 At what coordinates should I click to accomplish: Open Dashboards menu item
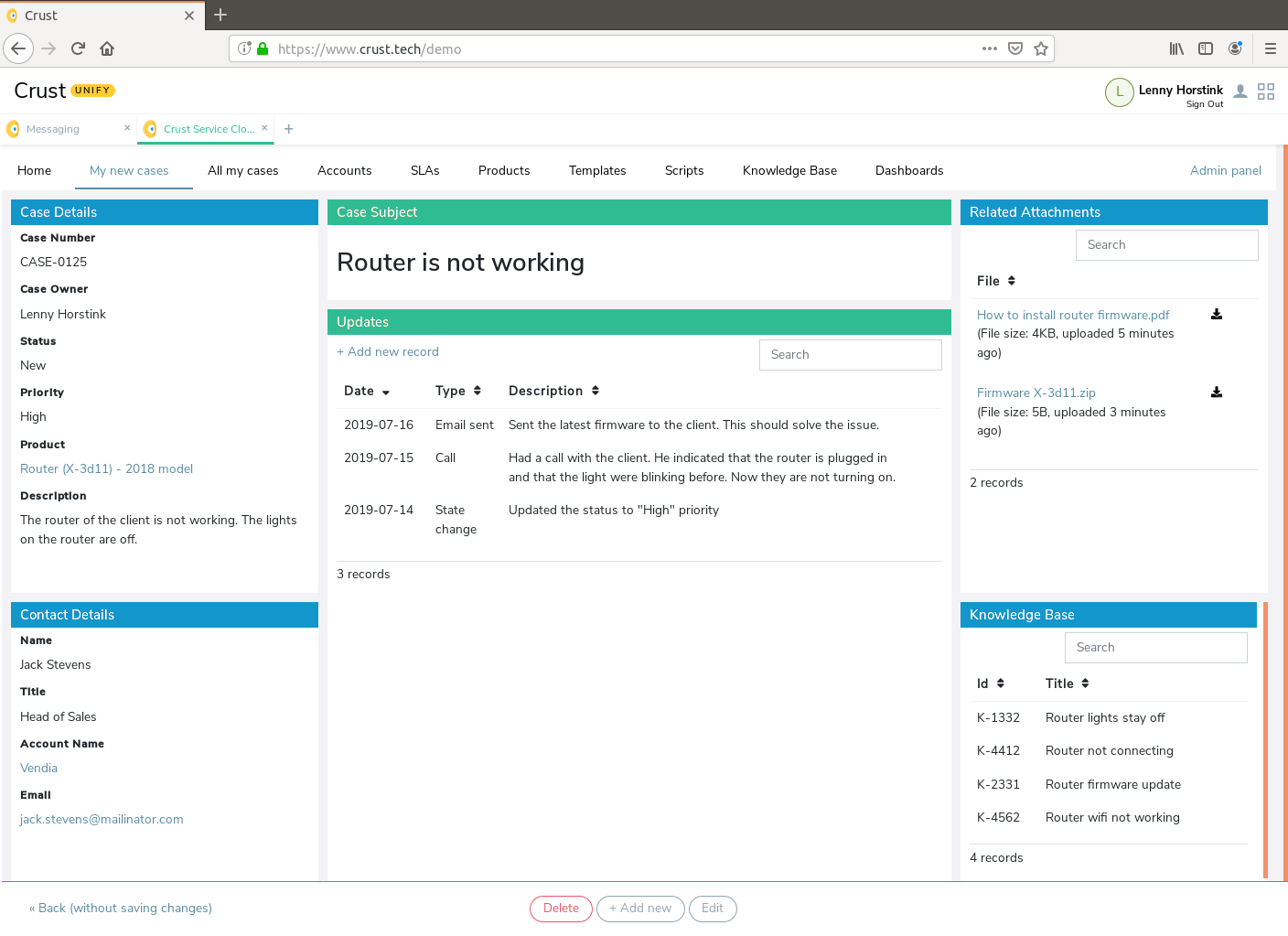coord(909,170)
